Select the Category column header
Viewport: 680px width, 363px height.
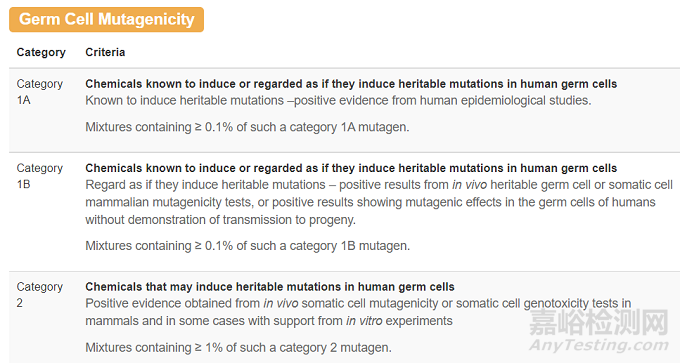(x=41, y=52)
